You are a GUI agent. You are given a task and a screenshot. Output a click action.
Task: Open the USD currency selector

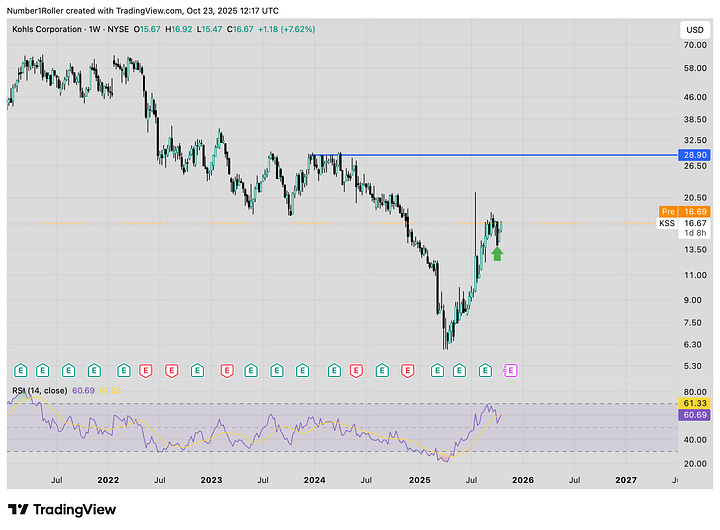pos(695,30)
